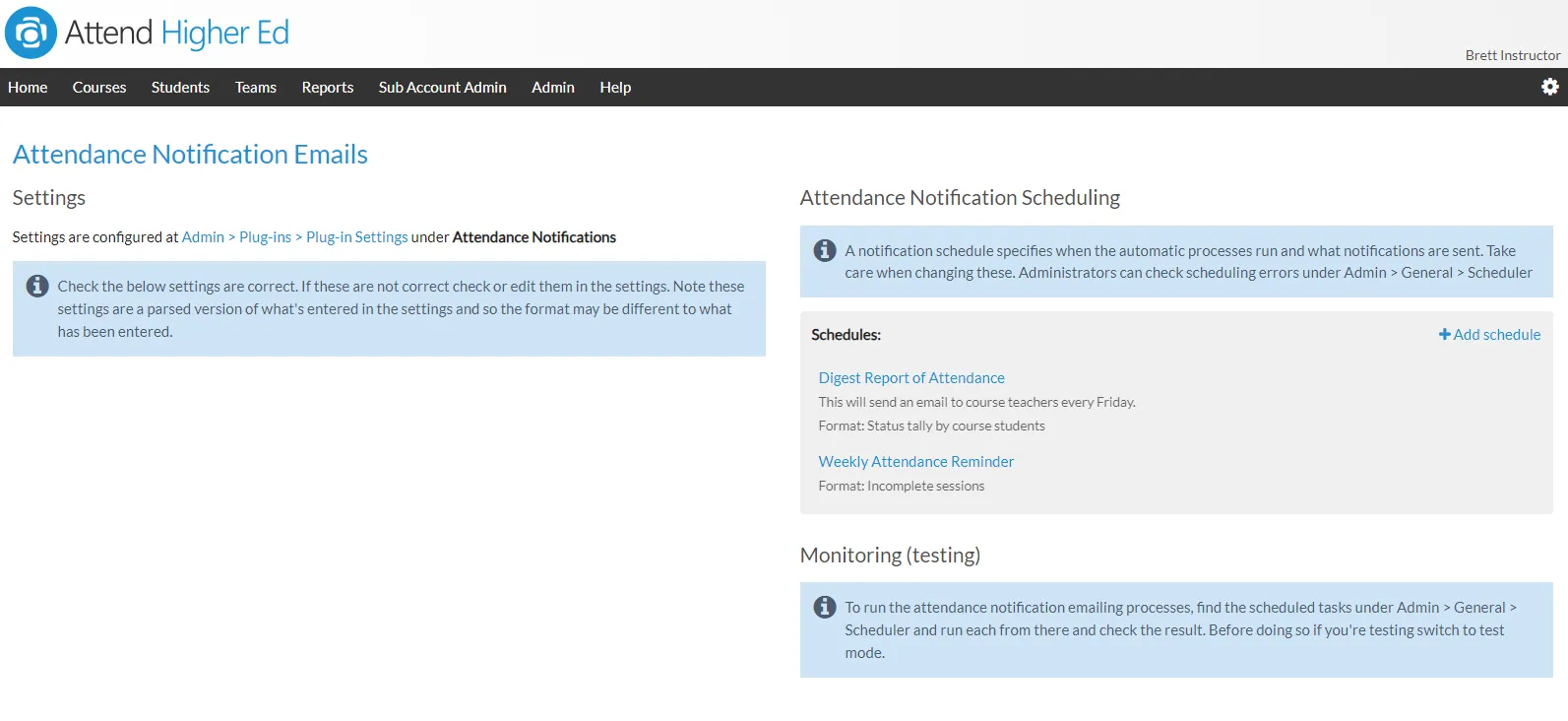Click the bold Attendance Notifications text

point(534,236)
